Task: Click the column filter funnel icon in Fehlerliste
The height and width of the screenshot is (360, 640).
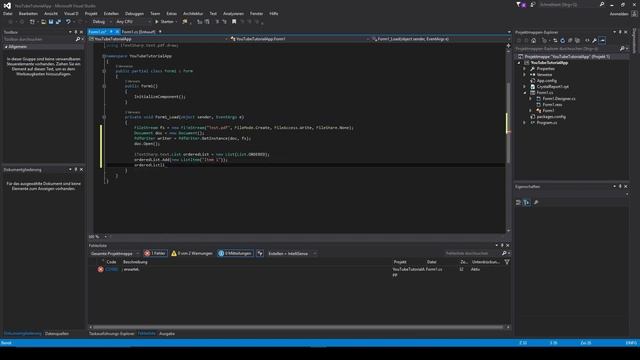Action: [x=507, y=262]
